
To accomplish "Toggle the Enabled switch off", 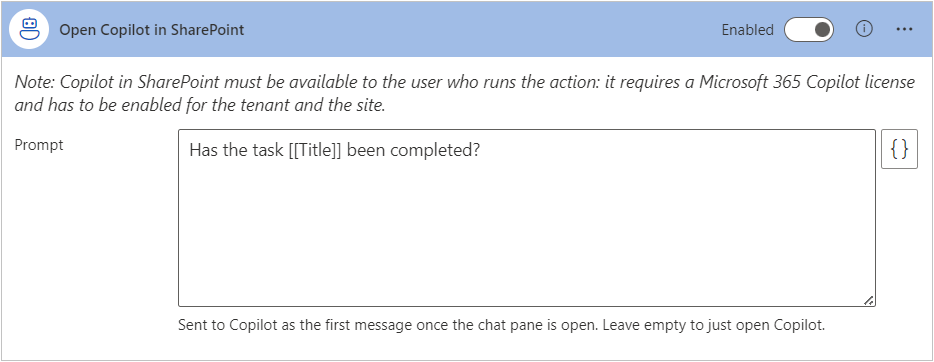I will pos(808,30).
